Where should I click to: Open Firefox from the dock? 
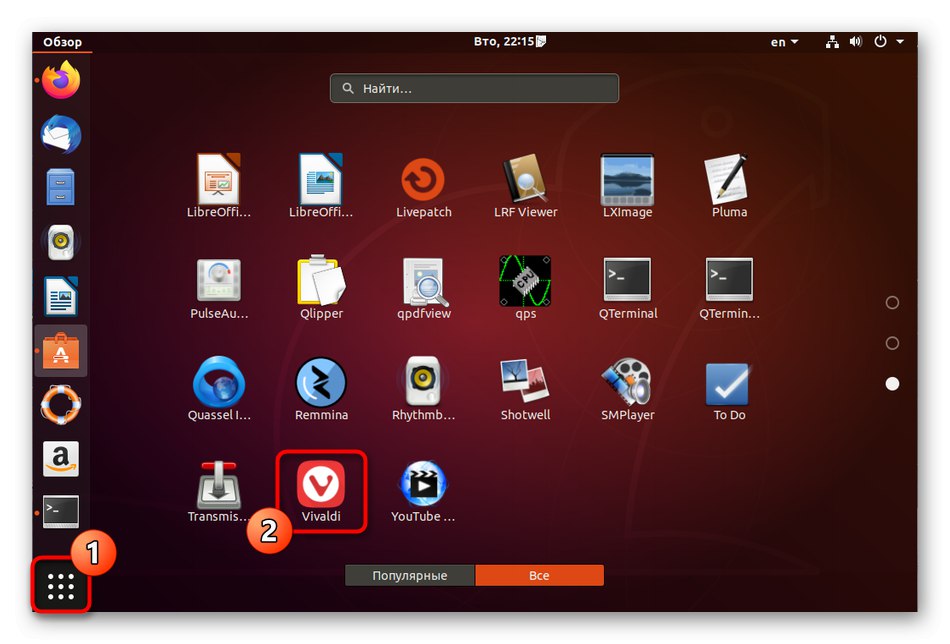(61, 81)
